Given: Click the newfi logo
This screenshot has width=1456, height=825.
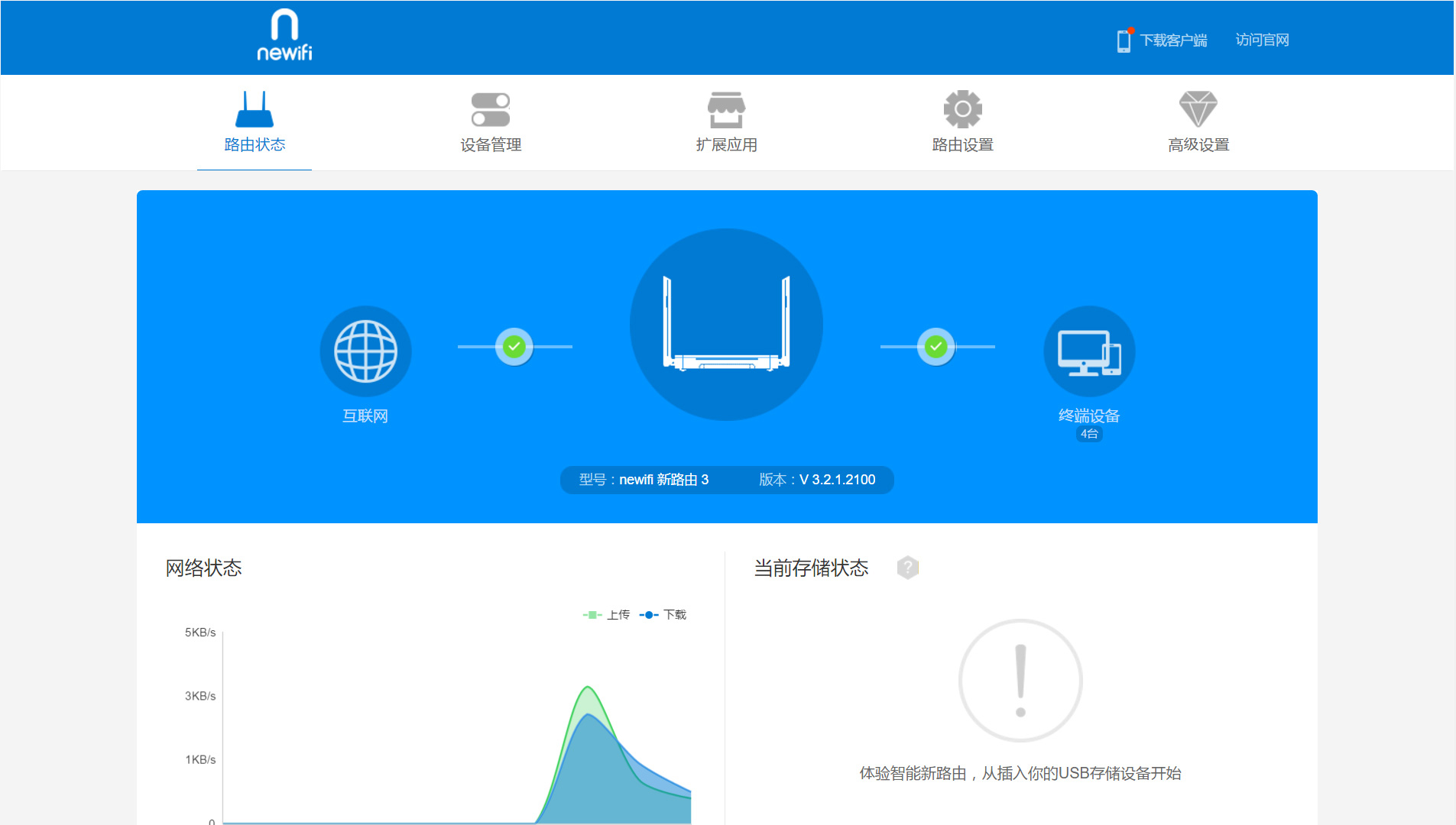Looking at the screenshot, I should (284, 35).
